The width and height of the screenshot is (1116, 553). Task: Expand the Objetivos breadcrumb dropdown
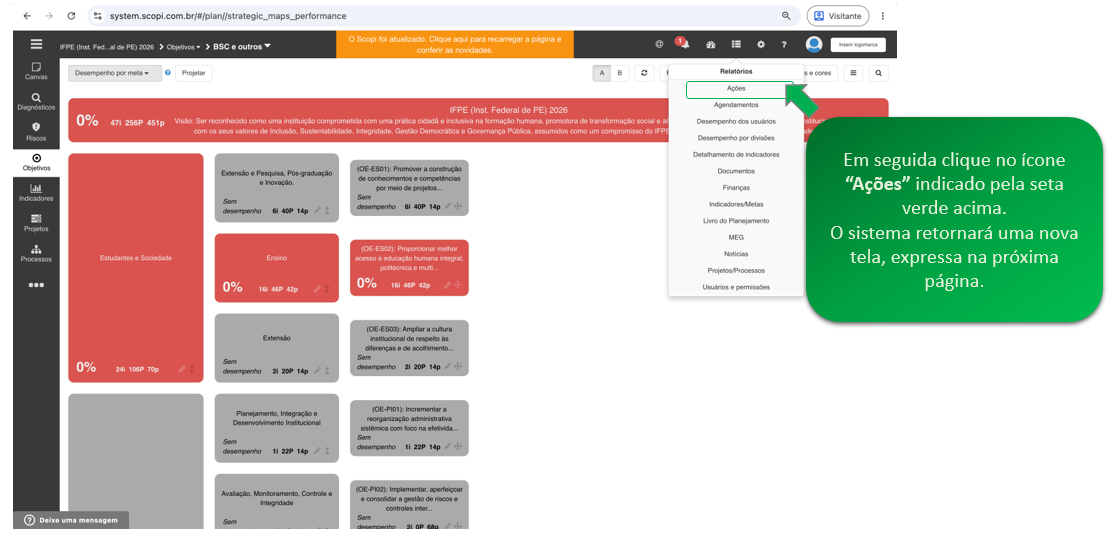184,47
